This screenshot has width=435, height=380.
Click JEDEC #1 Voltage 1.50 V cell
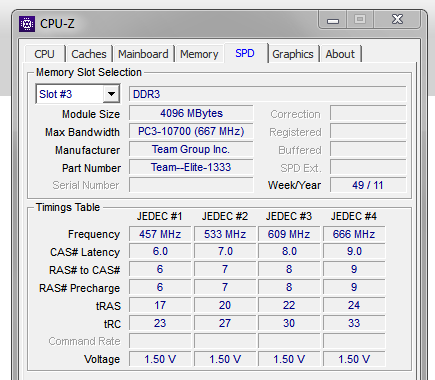click(160, 359)
